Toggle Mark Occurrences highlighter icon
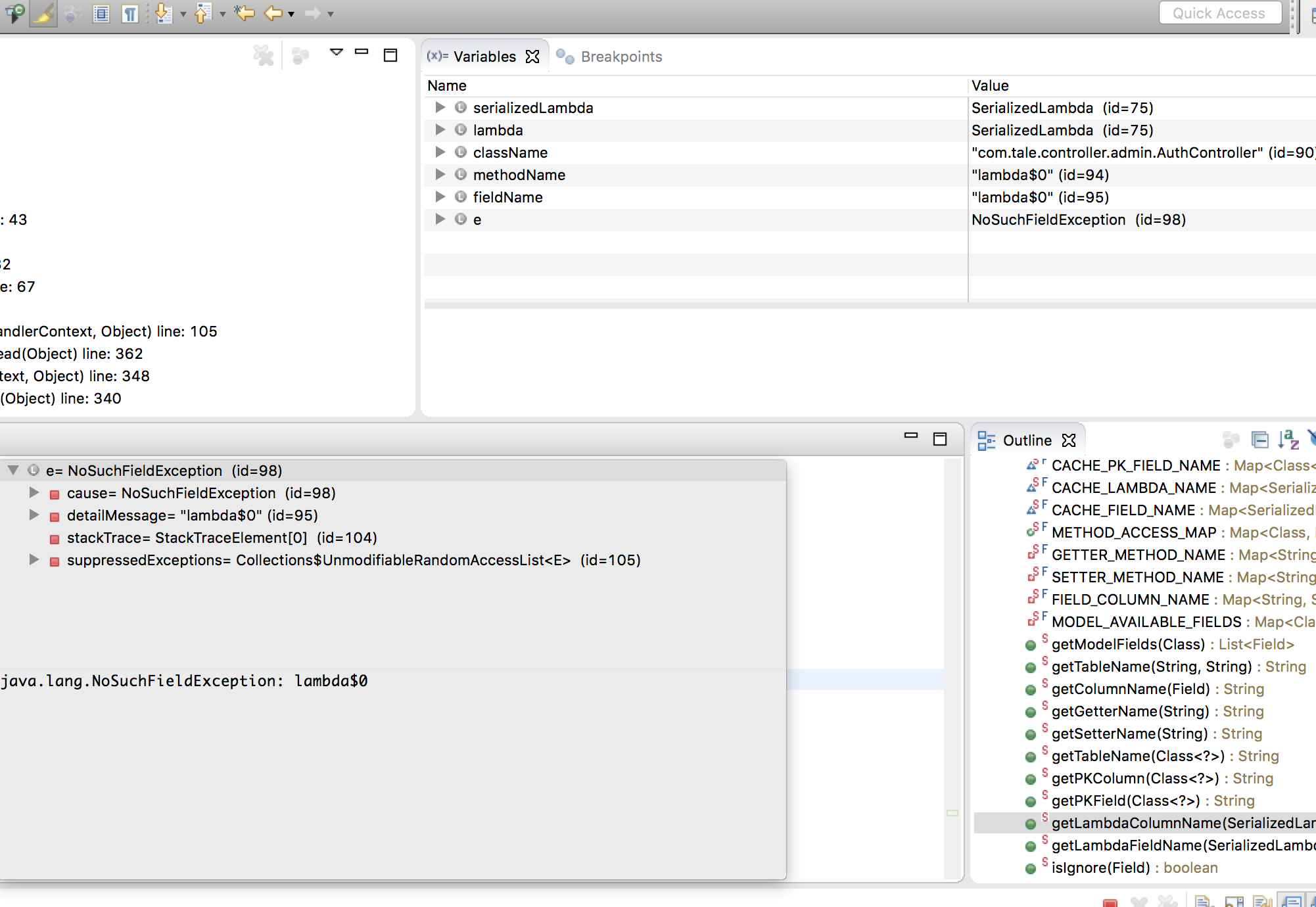Image resolution: width=1316 pixels, height=907 pixels. [43, 13]
